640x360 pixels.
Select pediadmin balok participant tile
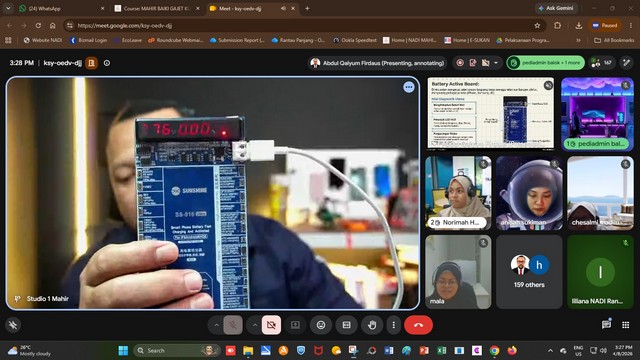[x=598, y=114]
